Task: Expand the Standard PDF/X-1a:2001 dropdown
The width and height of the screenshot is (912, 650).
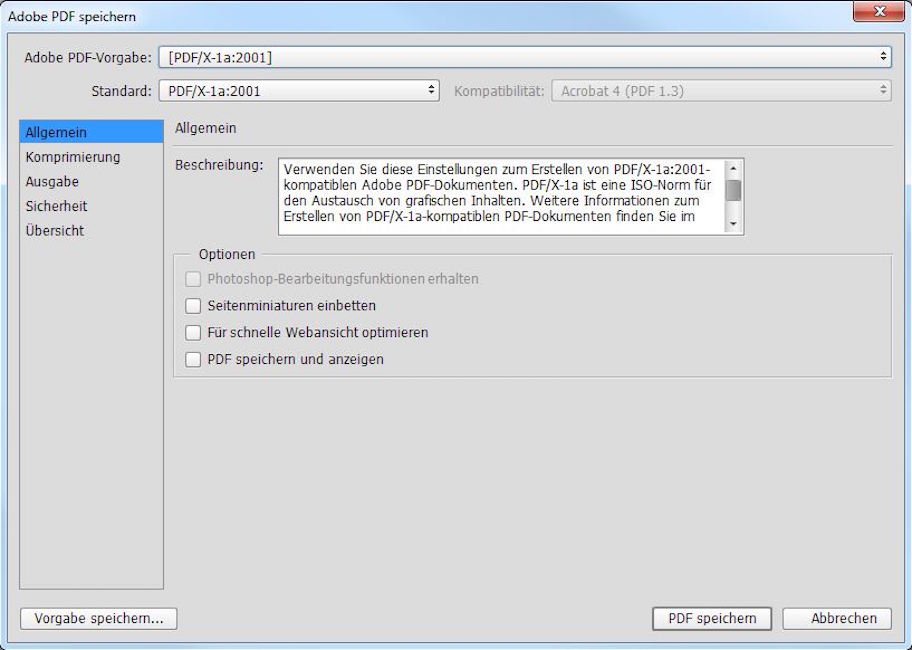Action: coord(299,91)
